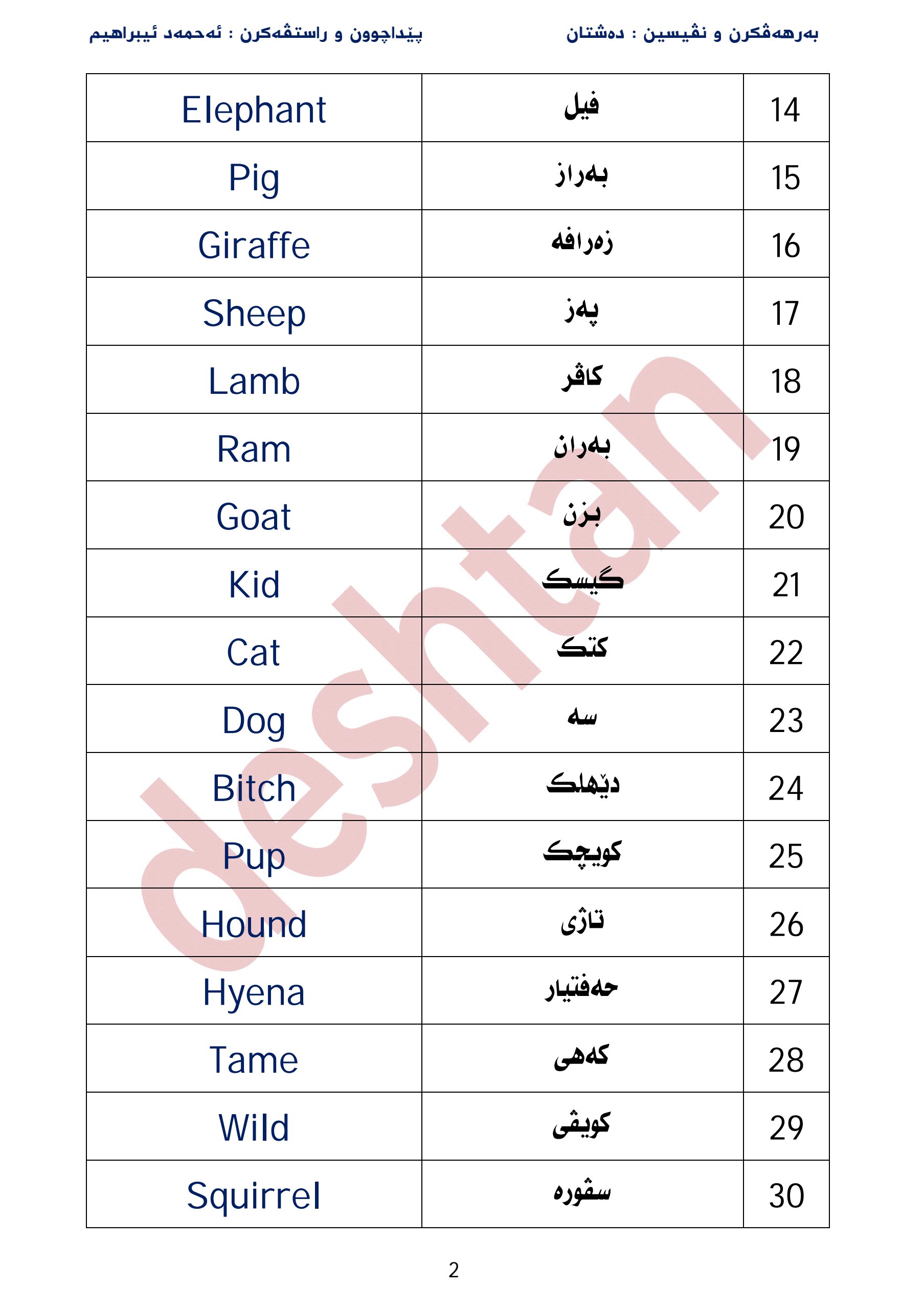Select the word Squirrel in the last row
The width and height of the screenshot is (924, 1308).
pyautogui.click(x=253, y=1195)
